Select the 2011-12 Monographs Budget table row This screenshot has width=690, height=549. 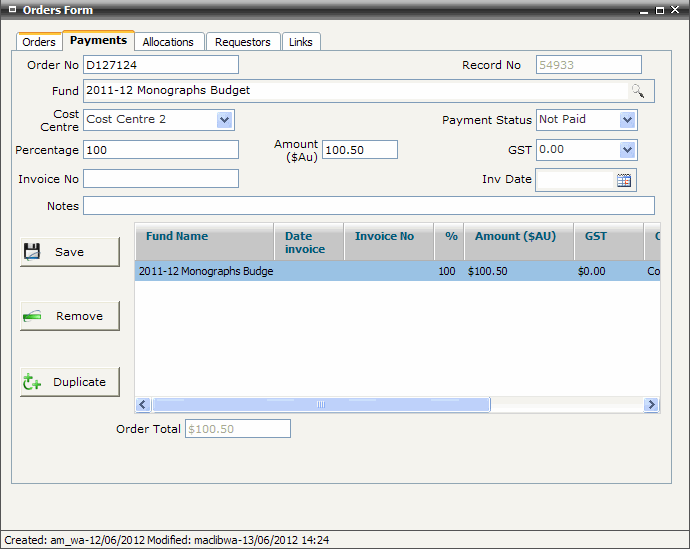point(397,271)
